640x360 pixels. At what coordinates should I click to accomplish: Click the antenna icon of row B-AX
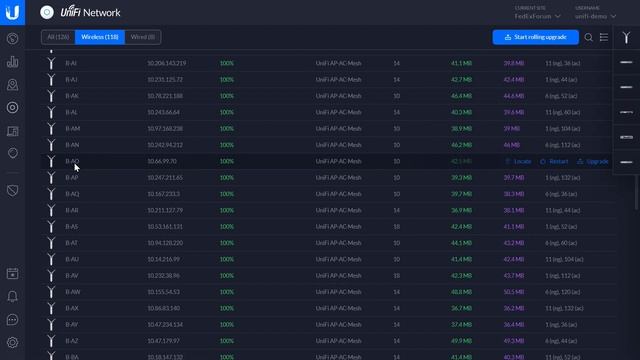(51, 308)
